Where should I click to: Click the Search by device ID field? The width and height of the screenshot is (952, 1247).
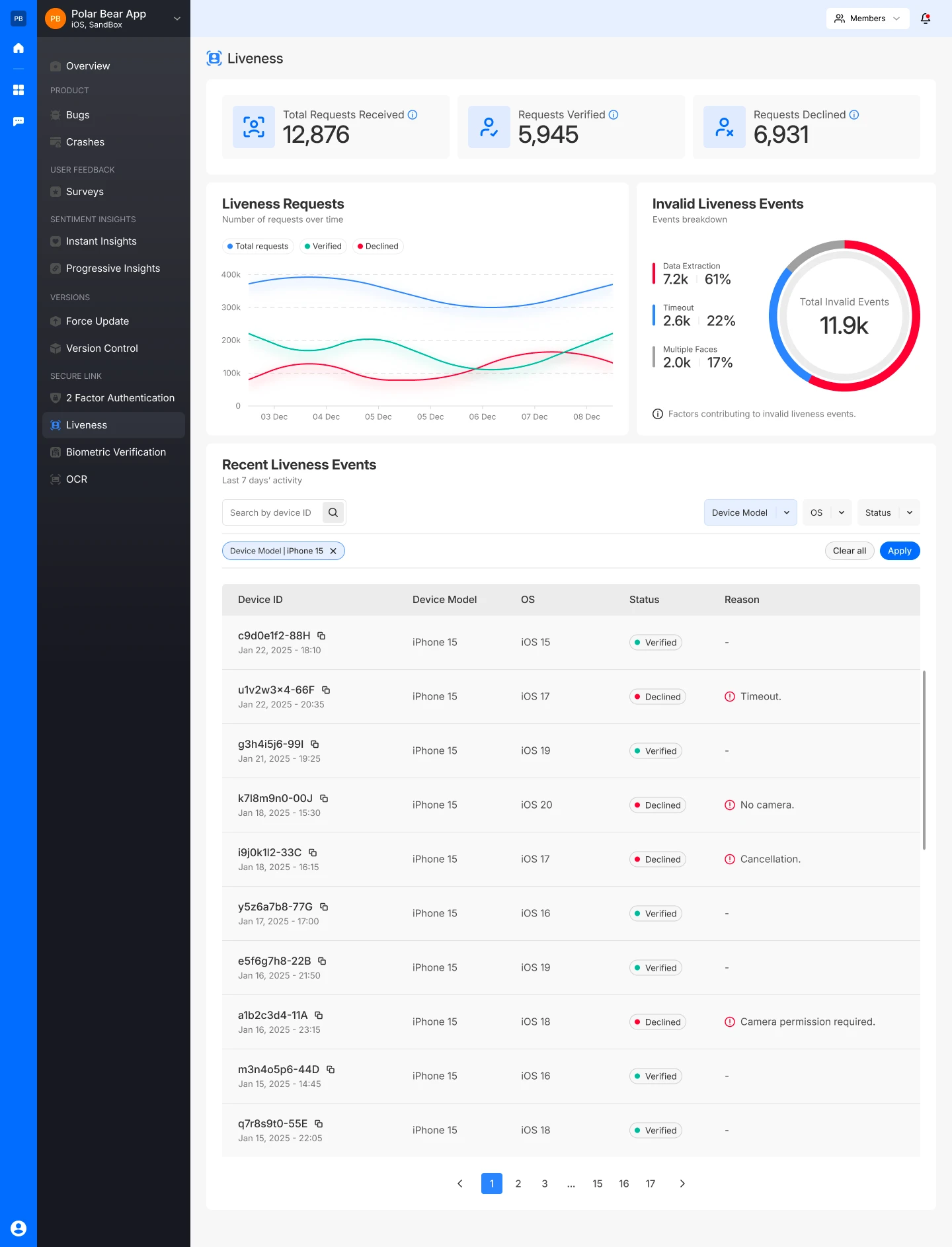272,512
